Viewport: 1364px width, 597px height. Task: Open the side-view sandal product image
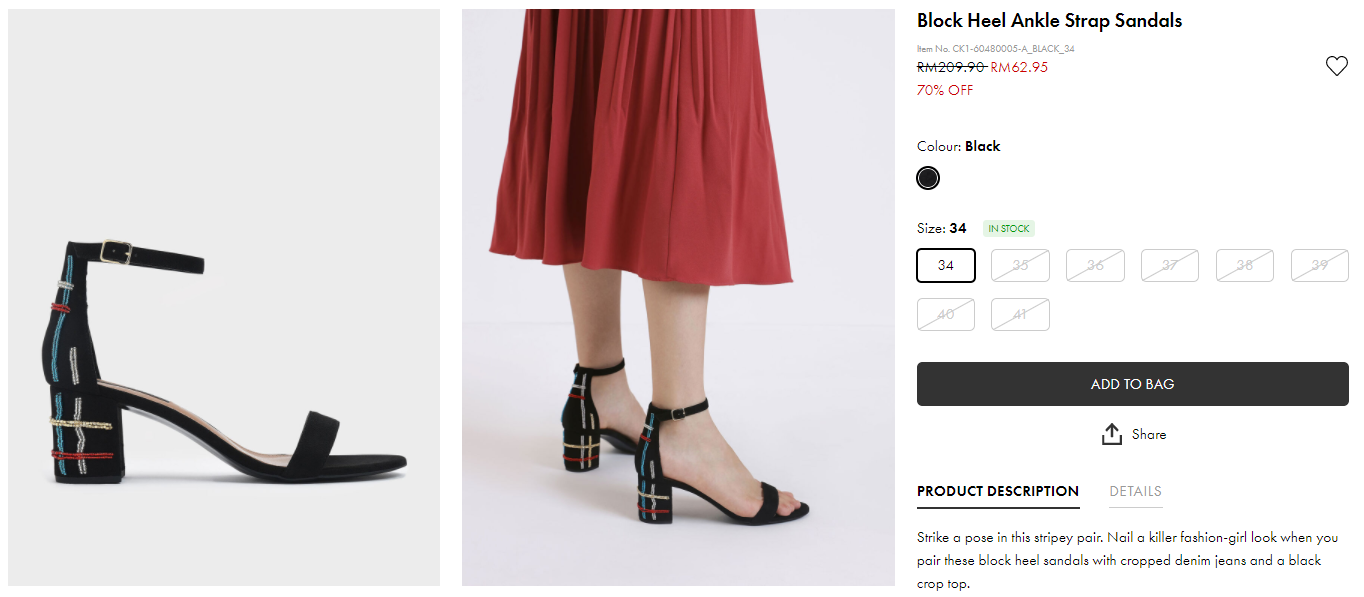(224, 298)
